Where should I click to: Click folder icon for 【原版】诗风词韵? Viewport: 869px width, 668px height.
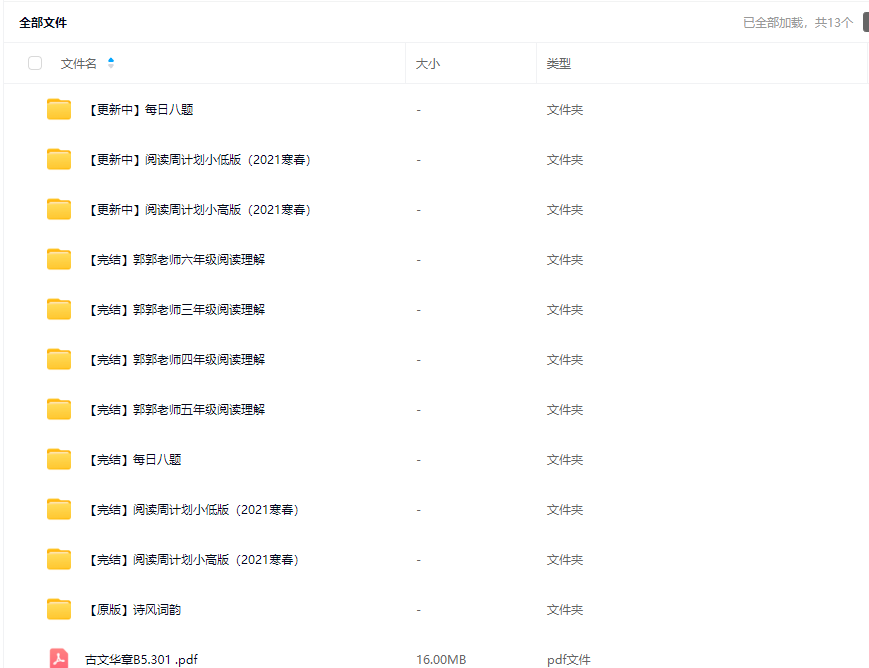click(59, 609)
